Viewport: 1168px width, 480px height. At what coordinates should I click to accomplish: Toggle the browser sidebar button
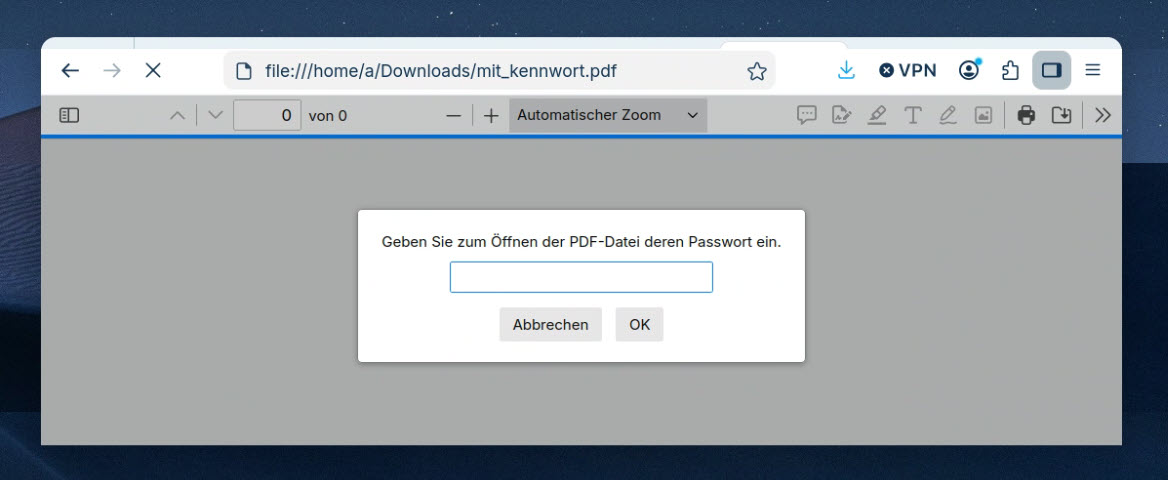pos(1051,70)
